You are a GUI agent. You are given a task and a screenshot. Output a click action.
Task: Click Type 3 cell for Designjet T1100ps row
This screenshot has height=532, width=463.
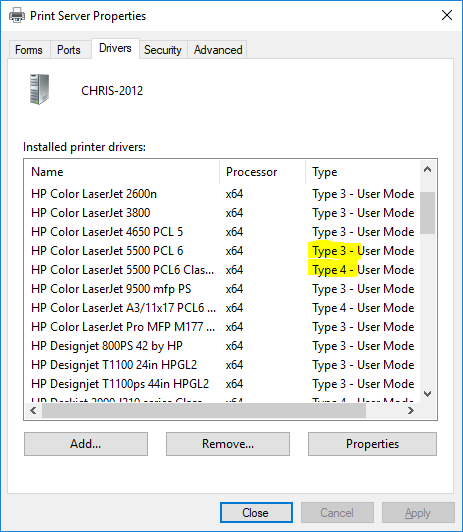click(x=363, y=384)
